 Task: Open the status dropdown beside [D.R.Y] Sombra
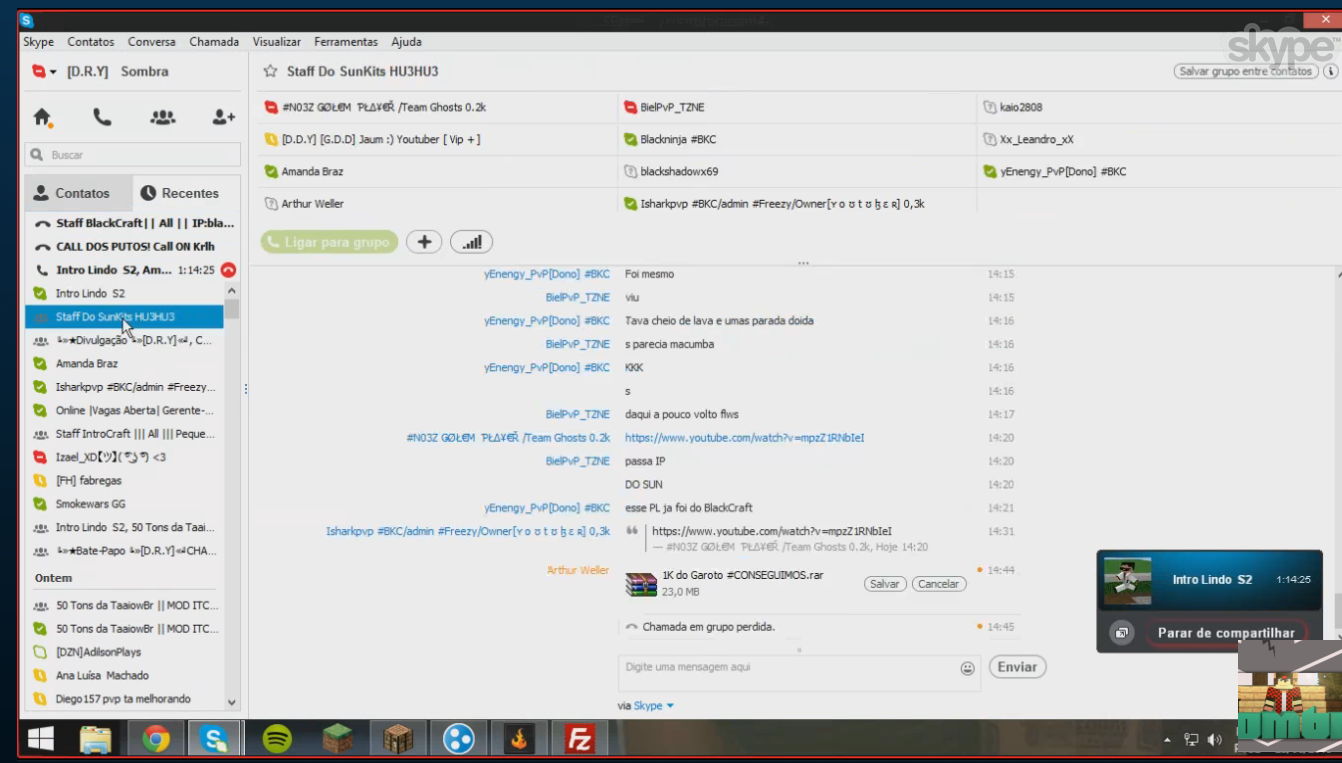53,72
